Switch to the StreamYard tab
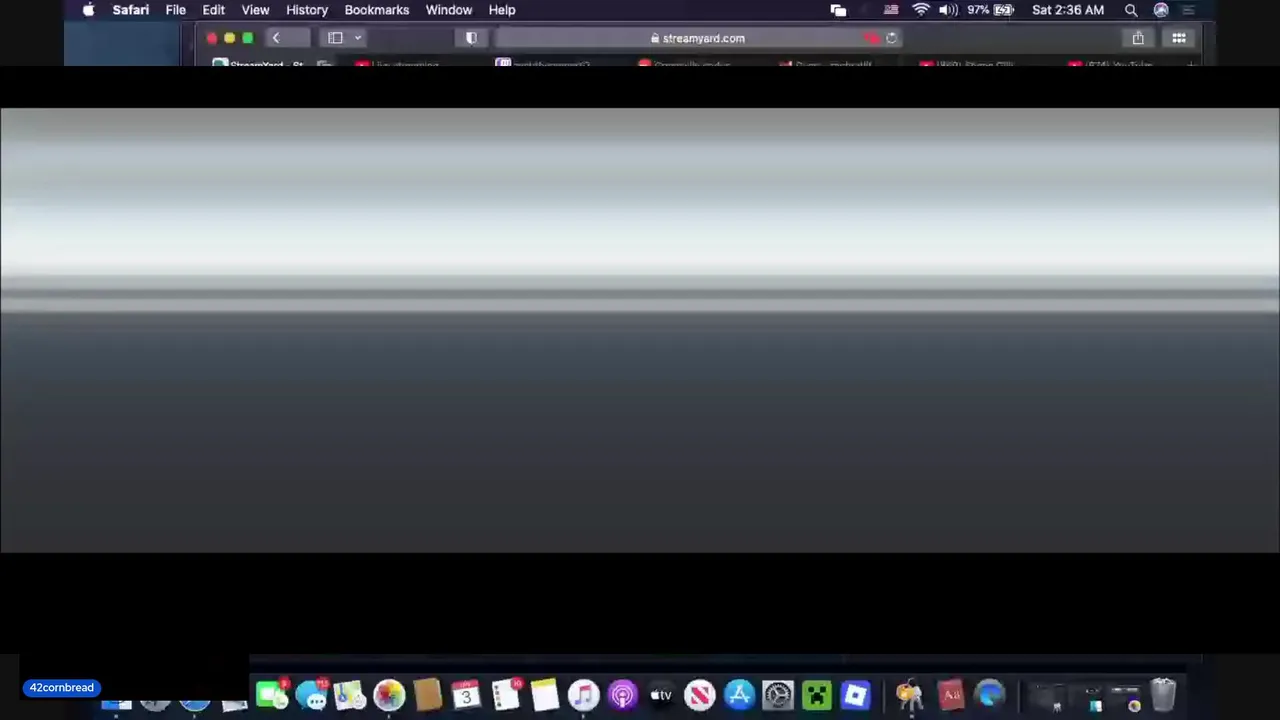This screenshot has width=1280, height=720. click(x=266, y=64)
